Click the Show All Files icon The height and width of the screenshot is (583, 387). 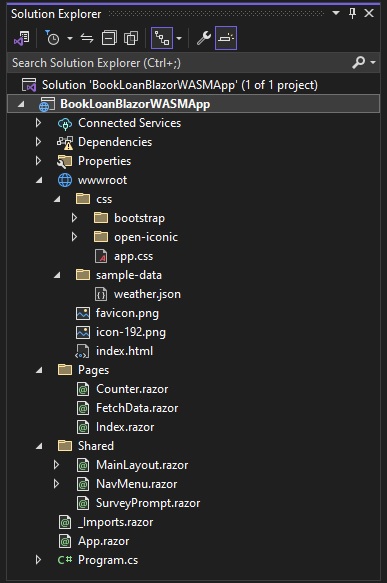pos(131,38)
